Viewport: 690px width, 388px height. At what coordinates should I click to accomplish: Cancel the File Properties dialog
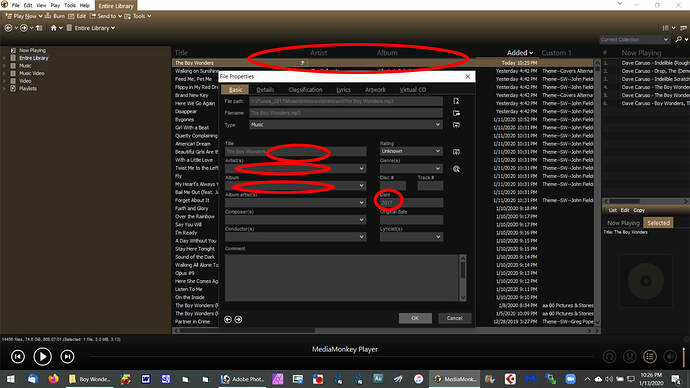click(x=455, y=318)
